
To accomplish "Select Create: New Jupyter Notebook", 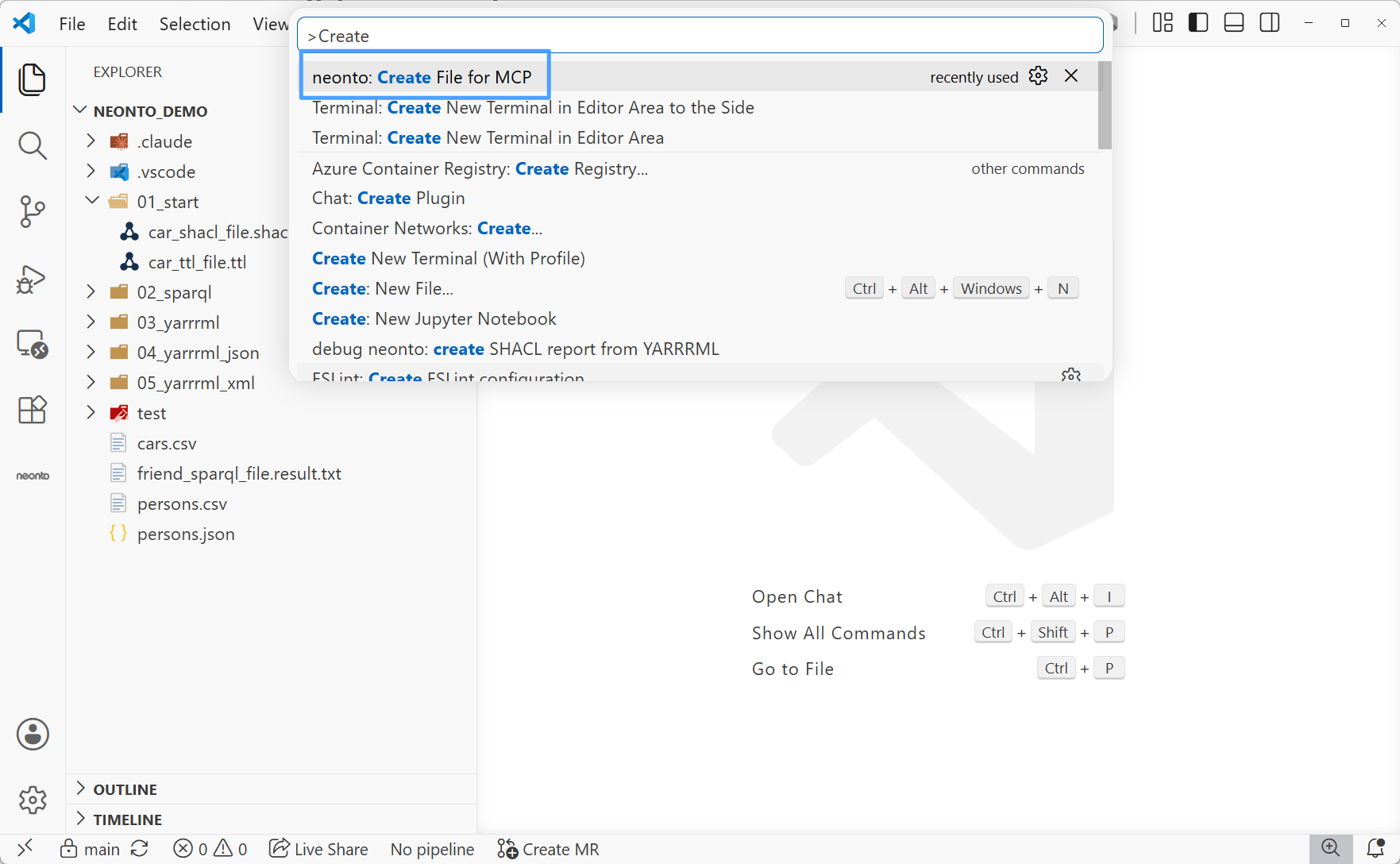I will coord(698,318).
